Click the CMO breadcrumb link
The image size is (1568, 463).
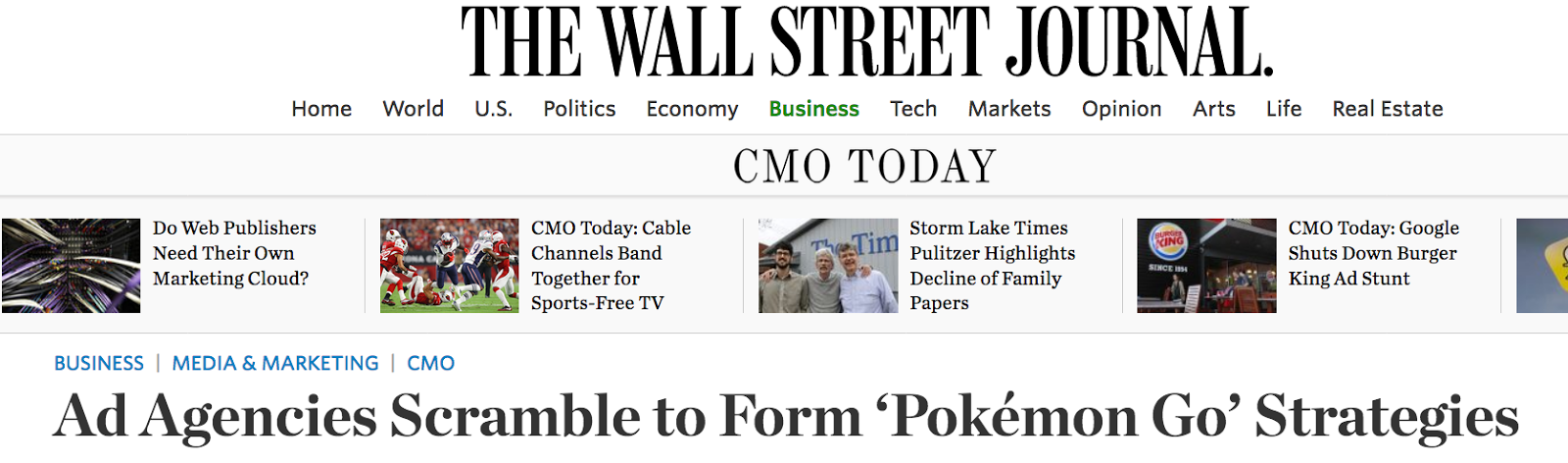(430, 364)
